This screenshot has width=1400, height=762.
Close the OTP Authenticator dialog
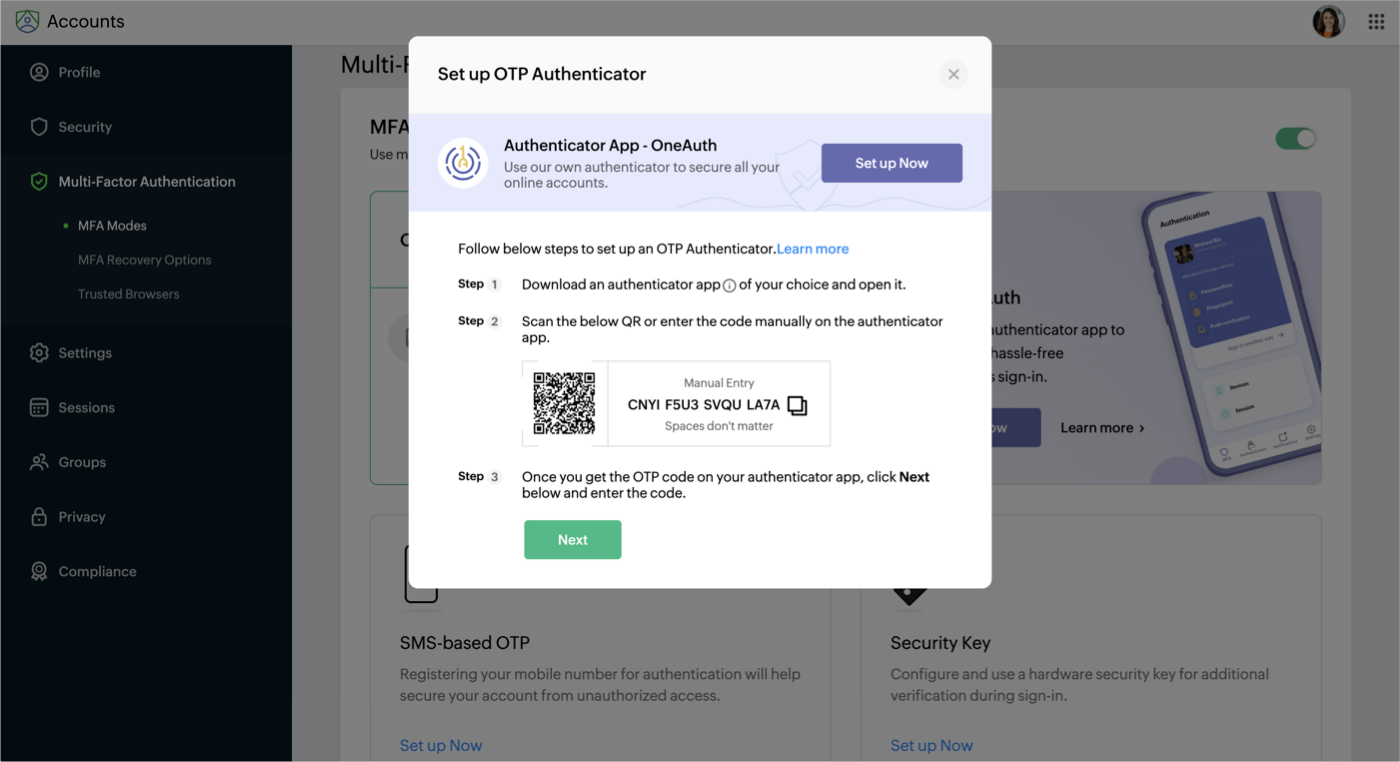pyautogui.click(x=953, y=74)
